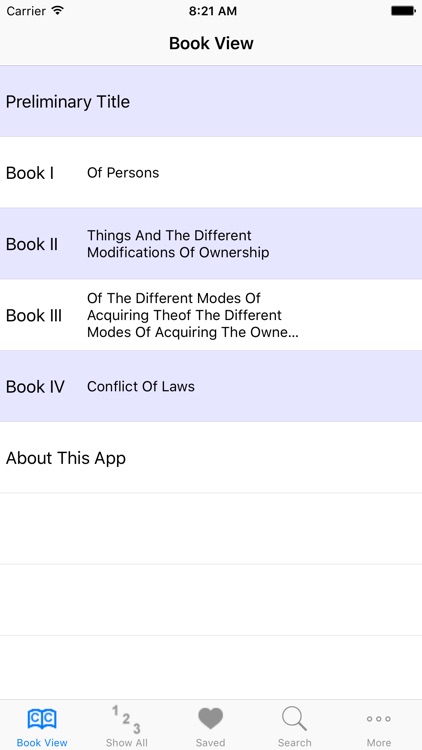The image size is (422, 750).
Task: Open Of The Different Modes Of Acquiring entry
Action: tap(192, 315)
